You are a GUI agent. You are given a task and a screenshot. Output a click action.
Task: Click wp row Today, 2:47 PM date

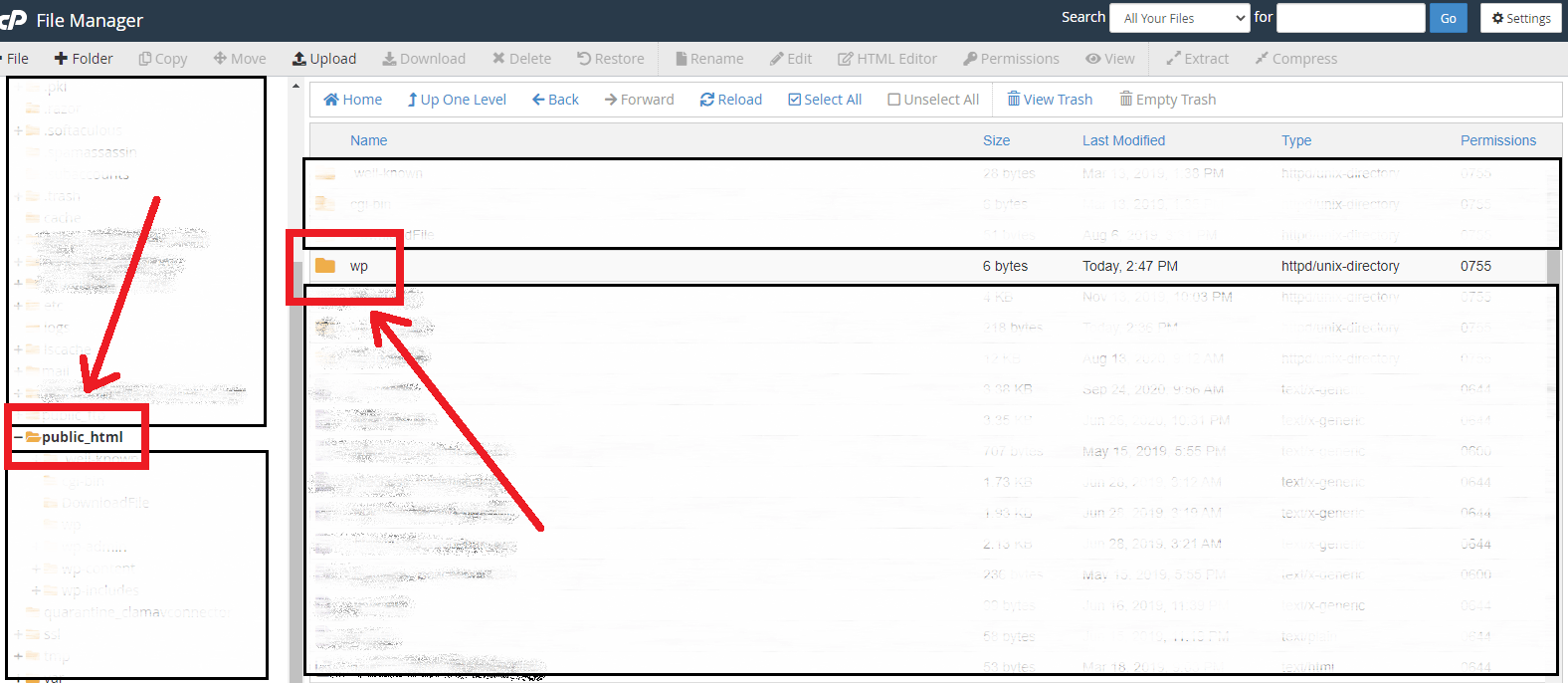(x=1130, y=266)
